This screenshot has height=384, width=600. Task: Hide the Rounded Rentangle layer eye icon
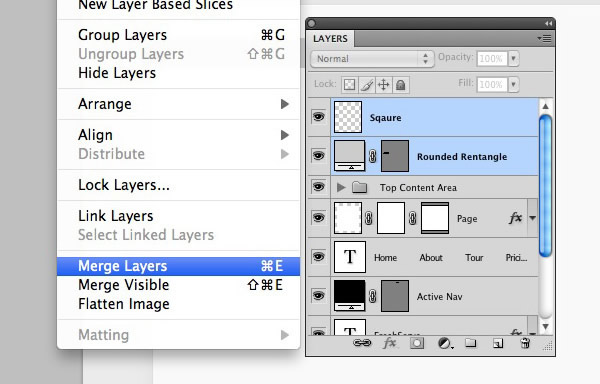pos(318,156)
